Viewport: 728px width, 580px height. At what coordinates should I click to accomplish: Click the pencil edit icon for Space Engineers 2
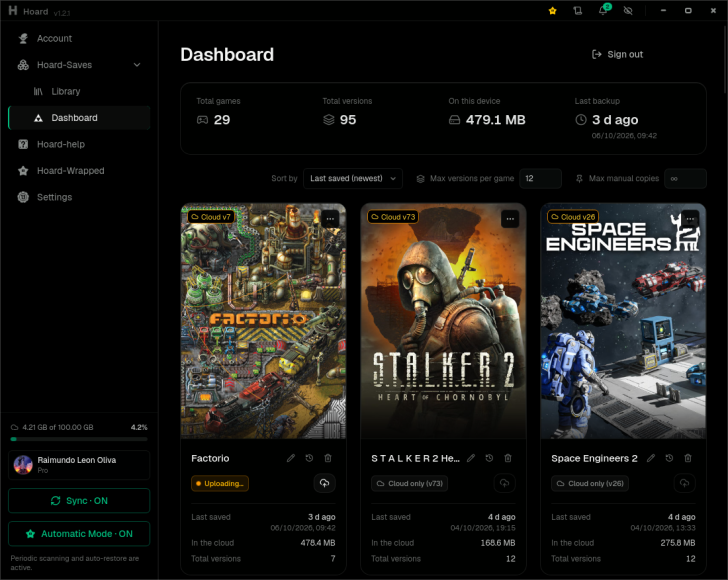coord(651,458)
